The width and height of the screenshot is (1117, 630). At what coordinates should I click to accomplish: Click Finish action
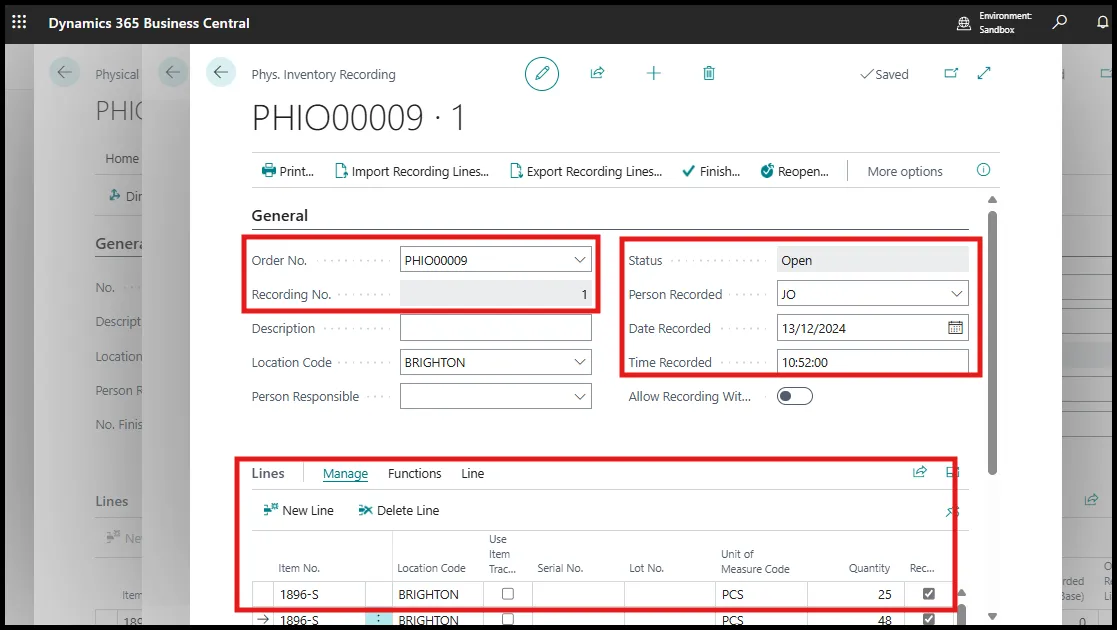click(711, 171)
